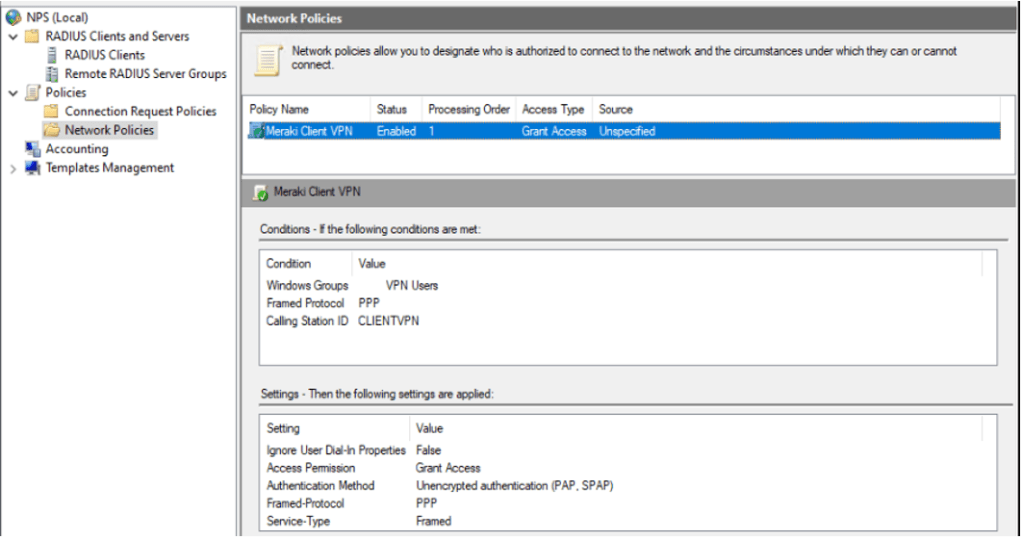This screenshot has width=1022, height=539.
Task: Click the Remote RADIUS Server Groups icon
Action: click(x=52, y=74)
